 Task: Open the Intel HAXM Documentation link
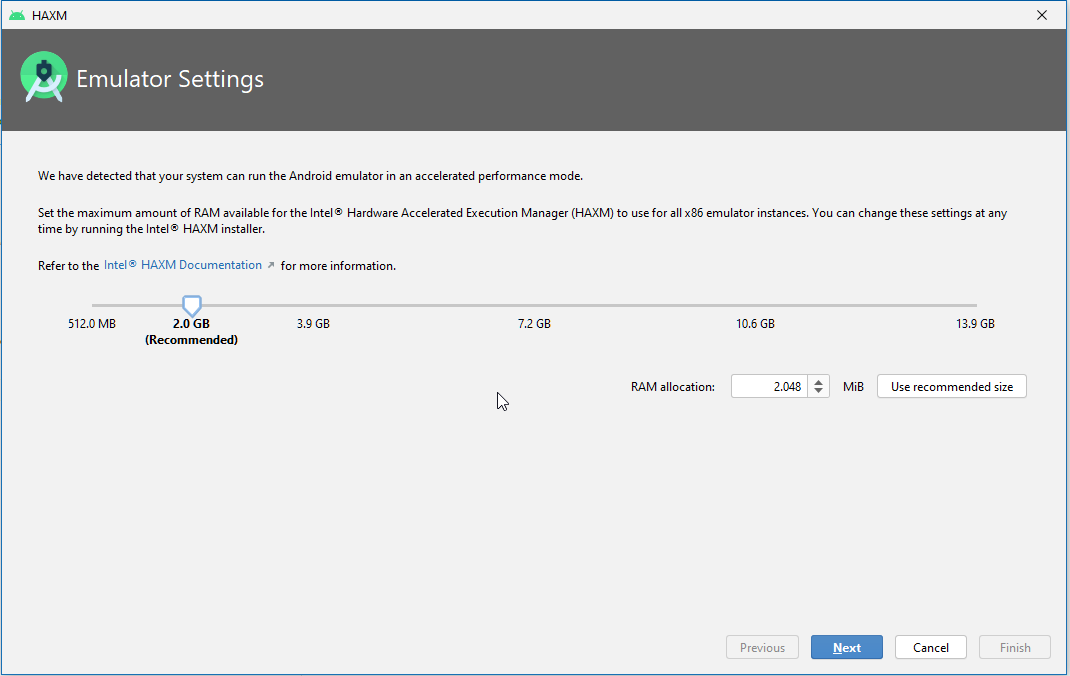coord(182,266)
